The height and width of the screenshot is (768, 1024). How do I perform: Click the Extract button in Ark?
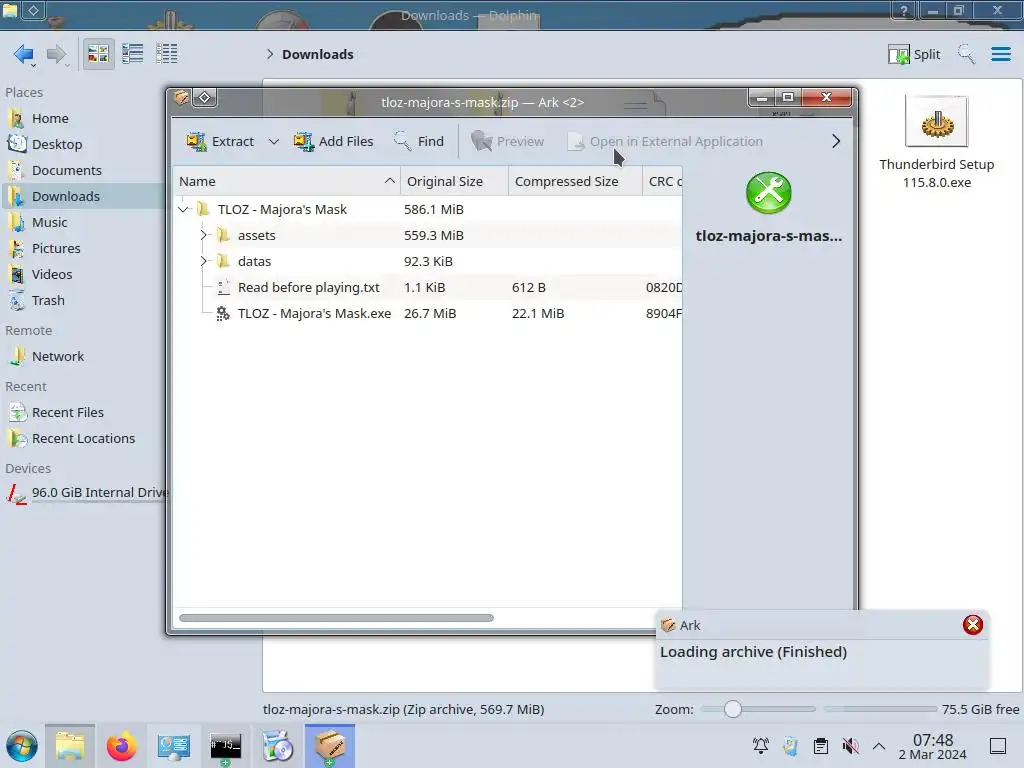[x=220, y=141]
